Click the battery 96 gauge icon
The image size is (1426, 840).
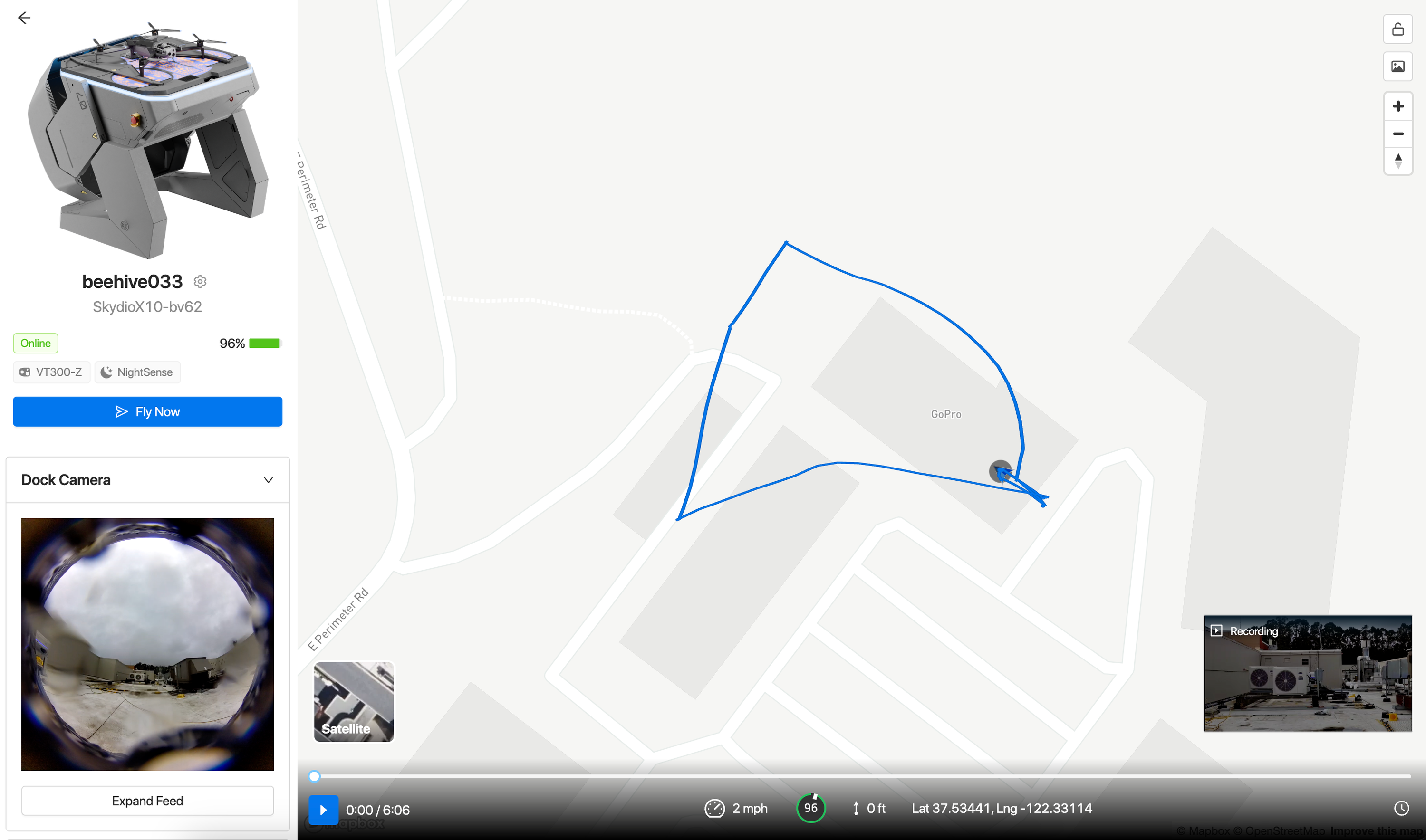811,808
